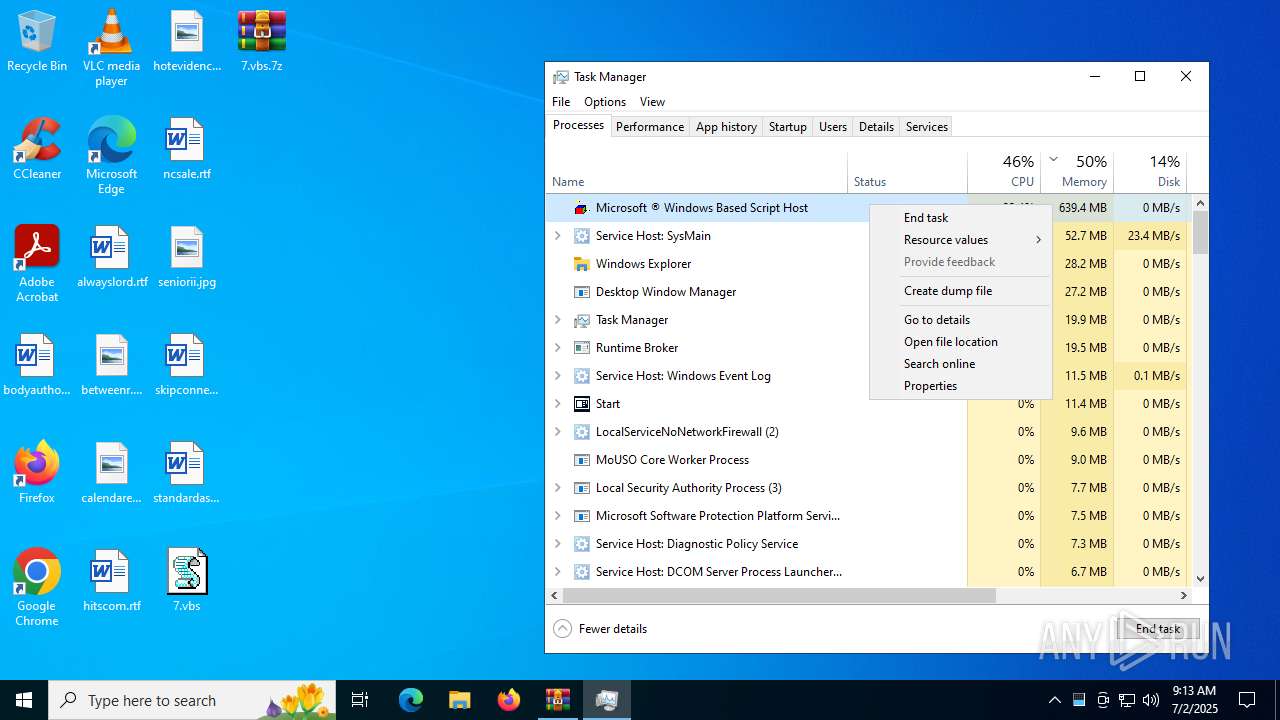Open VLC media player desktop icon
This screenshot has height=720, width=1280.
[111, 48]
